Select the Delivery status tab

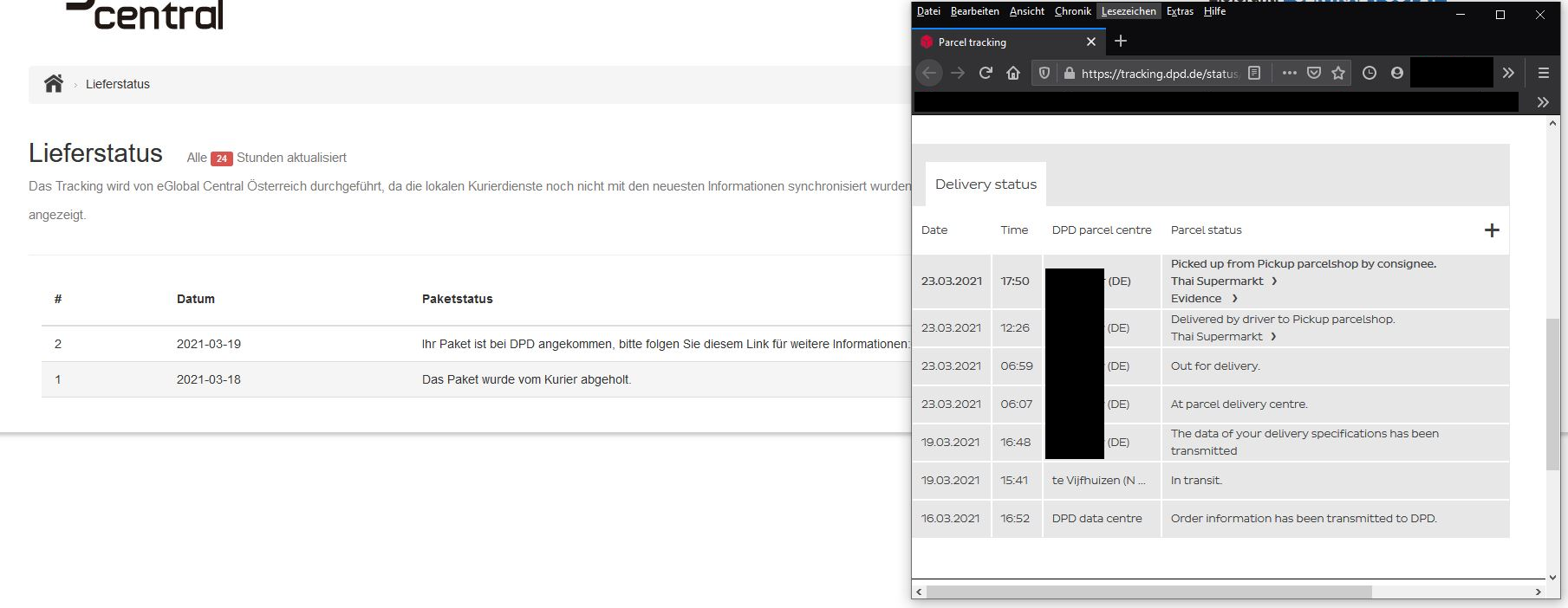(x=986, y=184)
